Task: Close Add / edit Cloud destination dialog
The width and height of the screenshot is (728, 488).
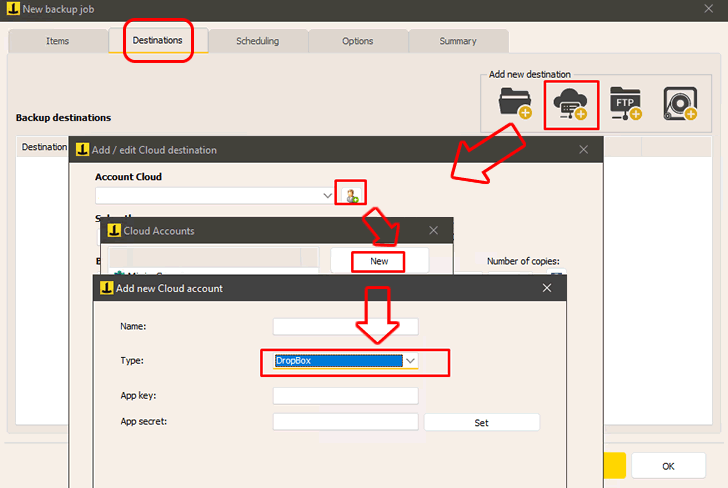Action: click(584, 150)
